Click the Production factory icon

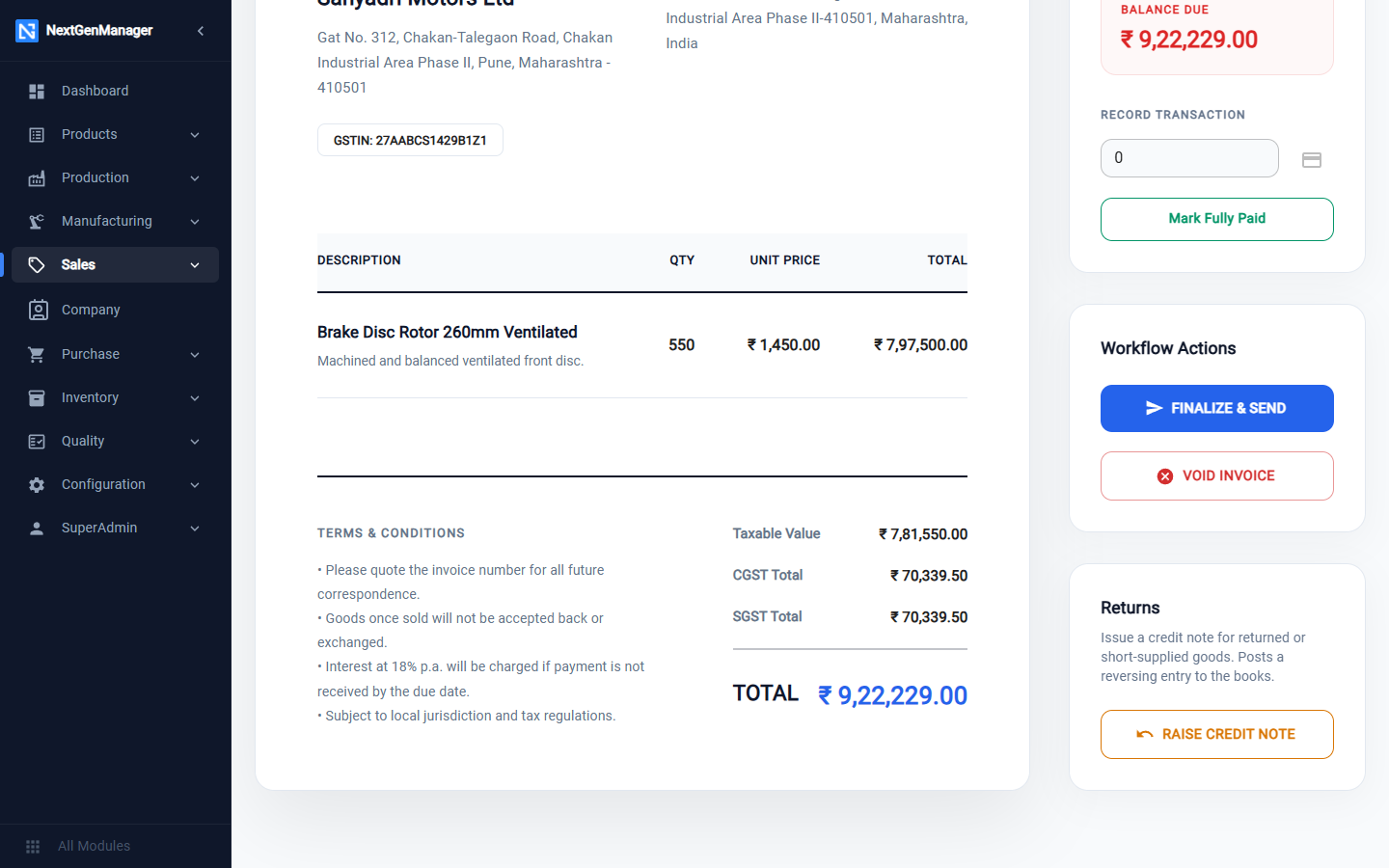[x=37, y=177]
